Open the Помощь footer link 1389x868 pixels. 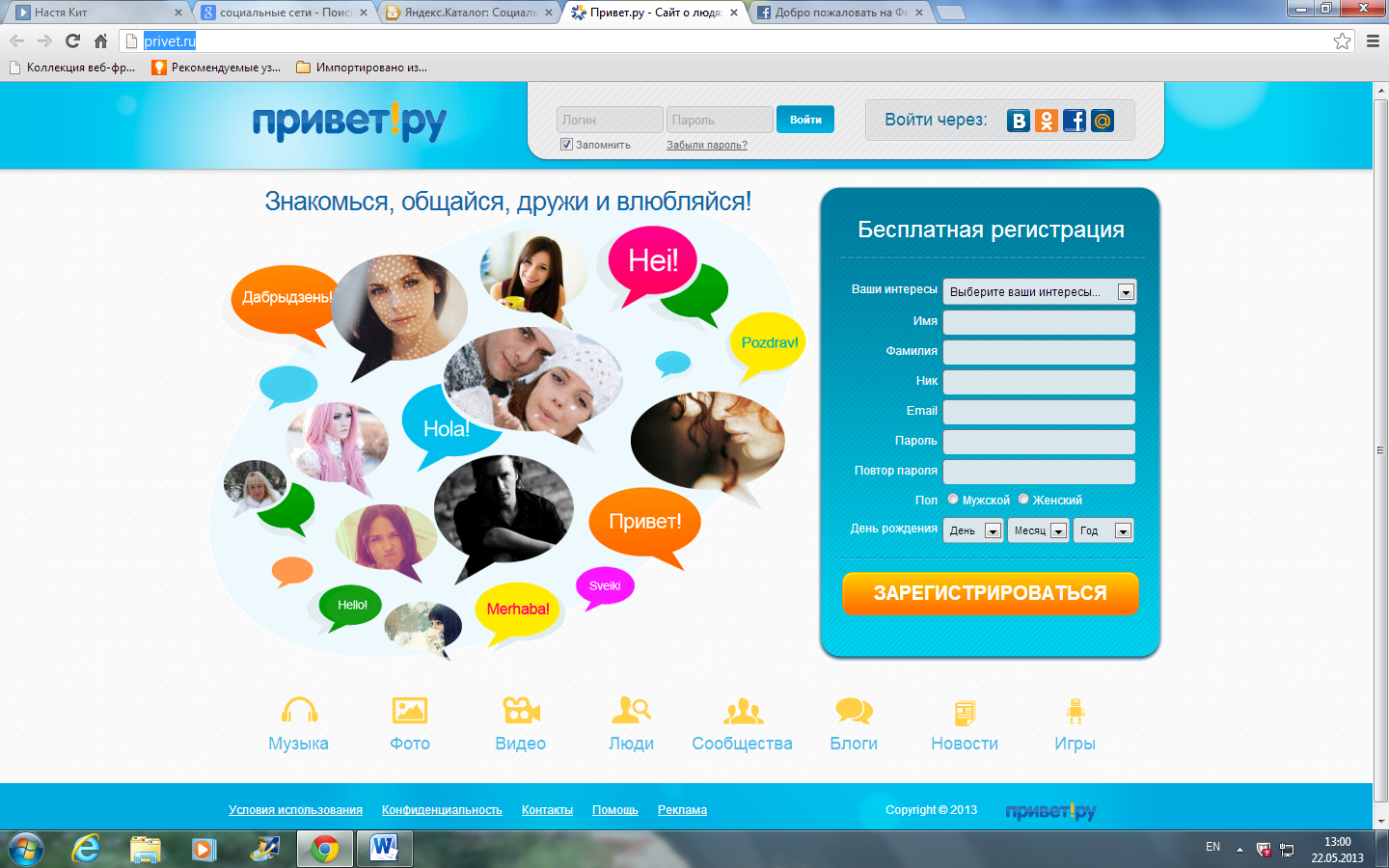pyautogui.click(x=615, y=810)
